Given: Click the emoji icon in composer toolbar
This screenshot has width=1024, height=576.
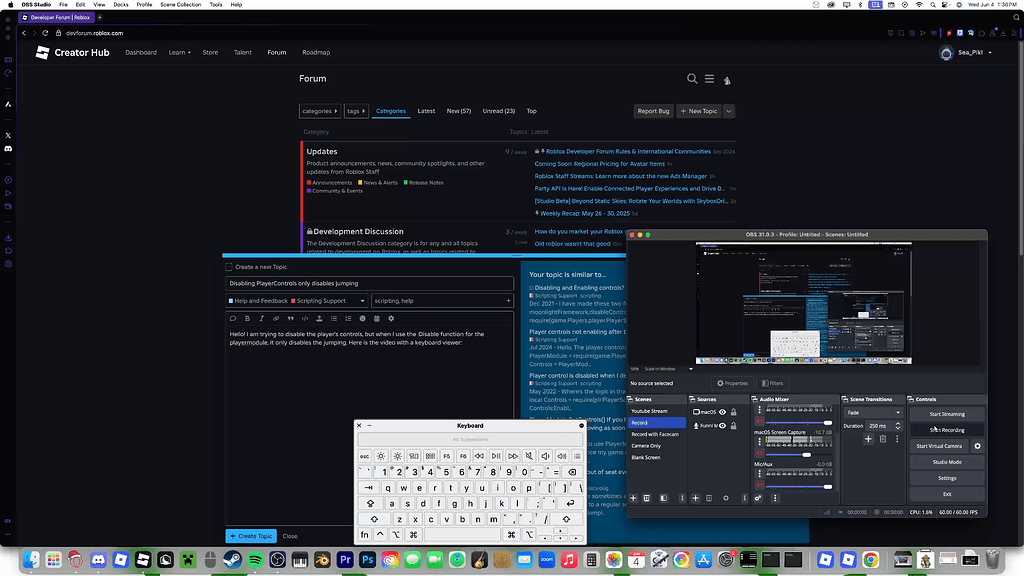Looking at the screenshot, I should coord(362,319).
